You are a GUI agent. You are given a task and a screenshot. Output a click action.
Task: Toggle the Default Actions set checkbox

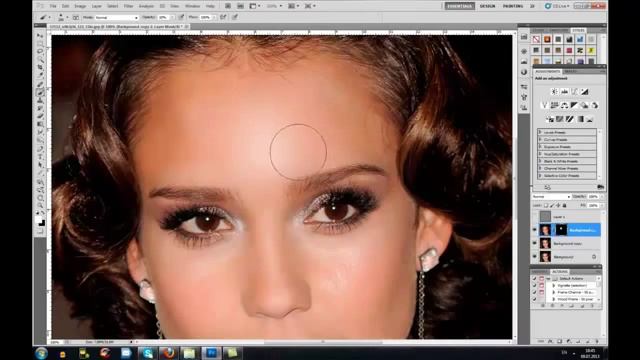pos(535,278)
